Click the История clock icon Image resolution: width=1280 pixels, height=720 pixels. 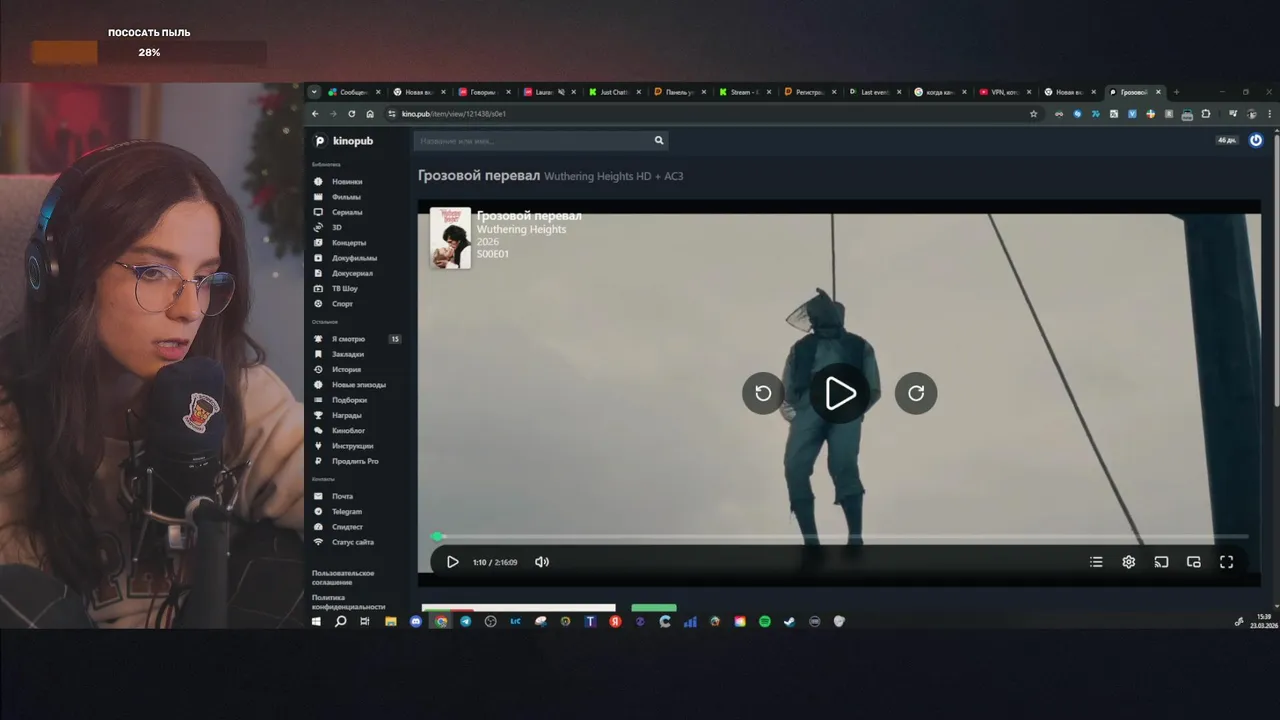pyautogui.click(x=318, y=370)
